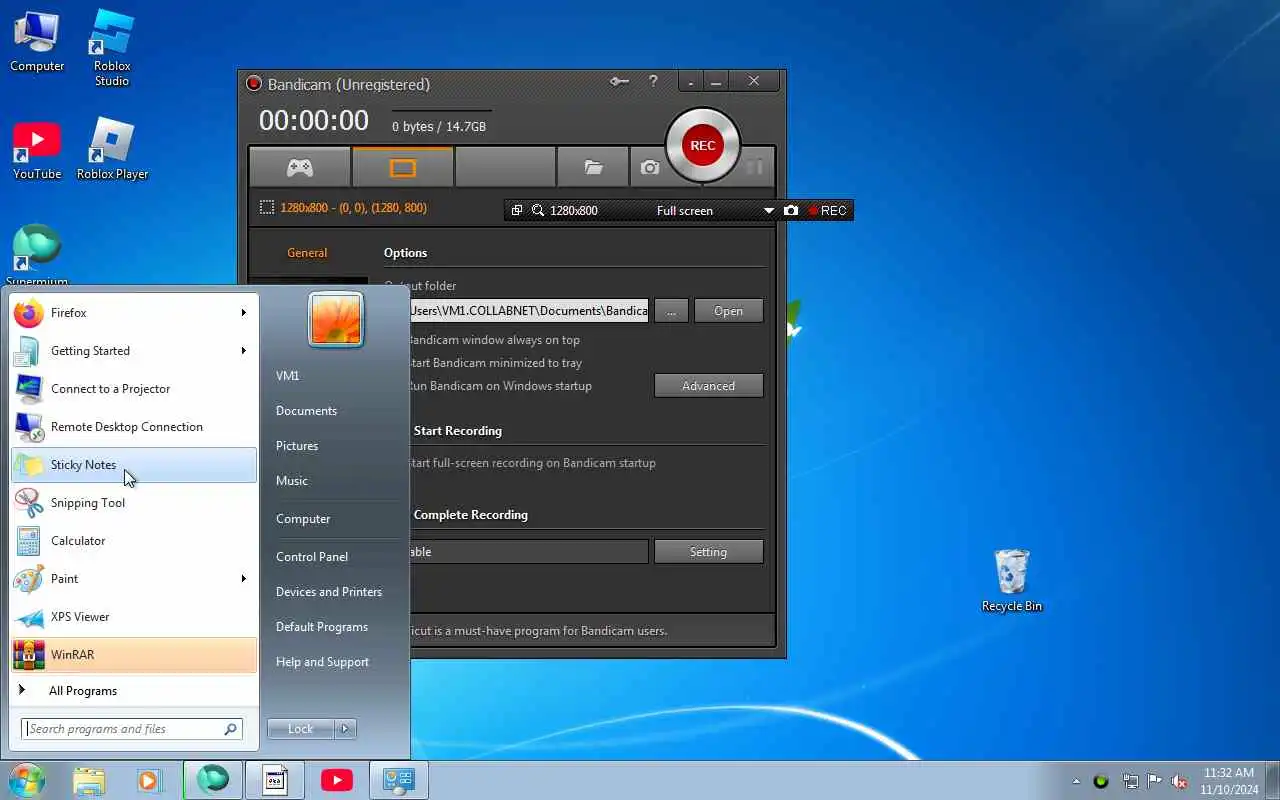Click the dashed selection area icon
Image resolution: width=1280 pixels, height=800 pixels.
coord(267,207)
